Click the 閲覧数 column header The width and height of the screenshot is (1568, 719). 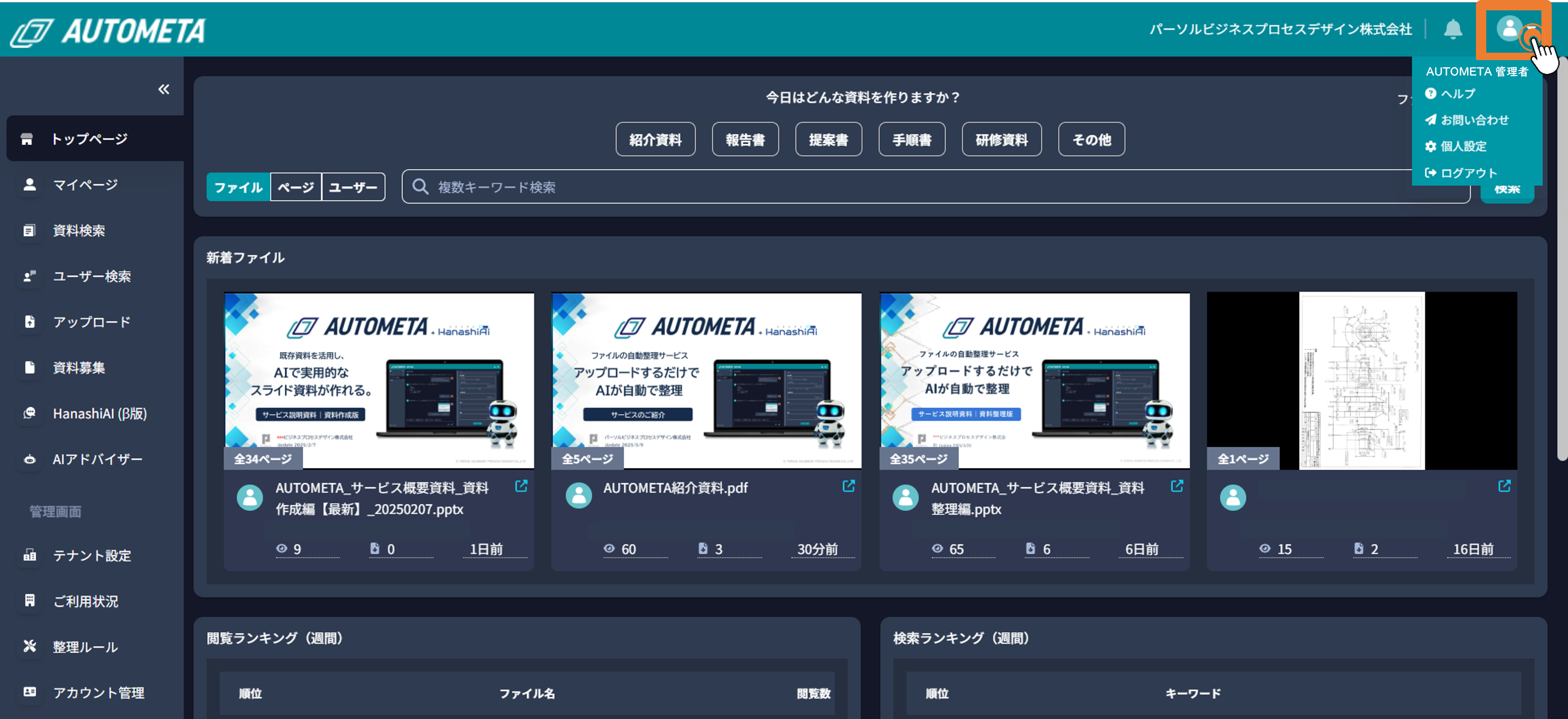[813, 693]
